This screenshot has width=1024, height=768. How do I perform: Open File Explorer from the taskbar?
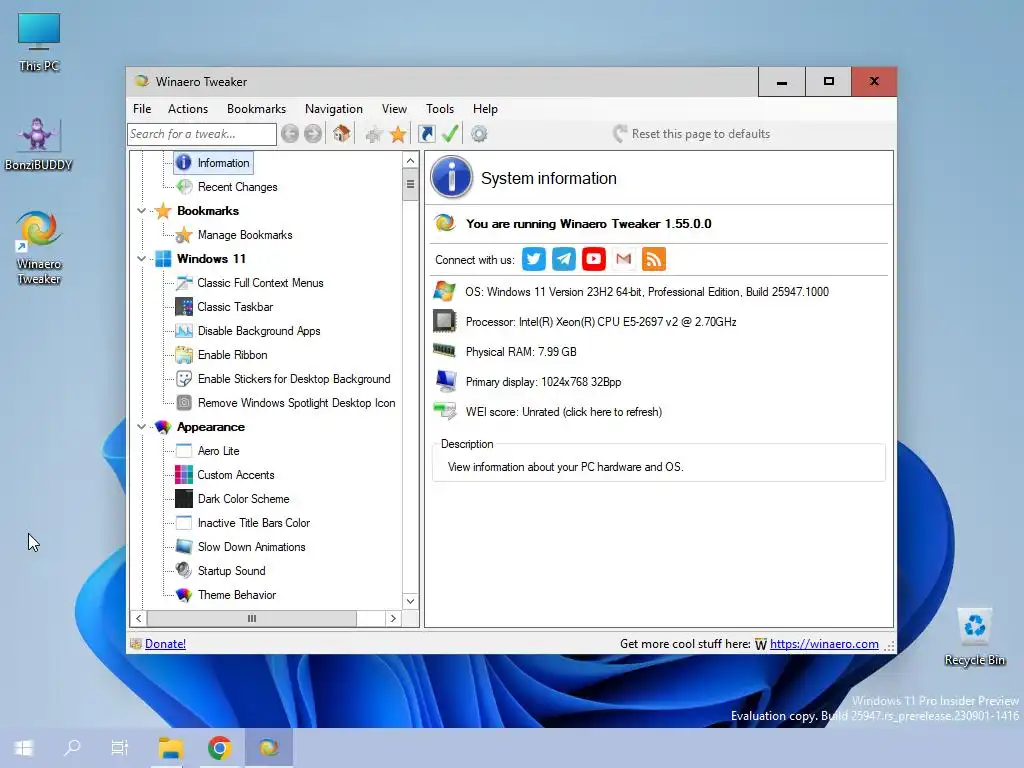point(170,748)
